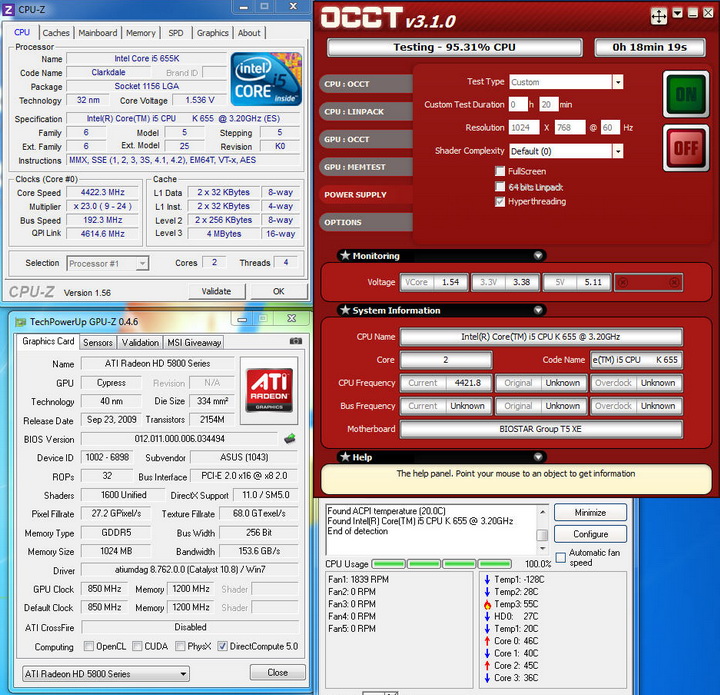Switch to the Memory tab in CPU-Z
The image size is (720, 695).
point(141,33)
